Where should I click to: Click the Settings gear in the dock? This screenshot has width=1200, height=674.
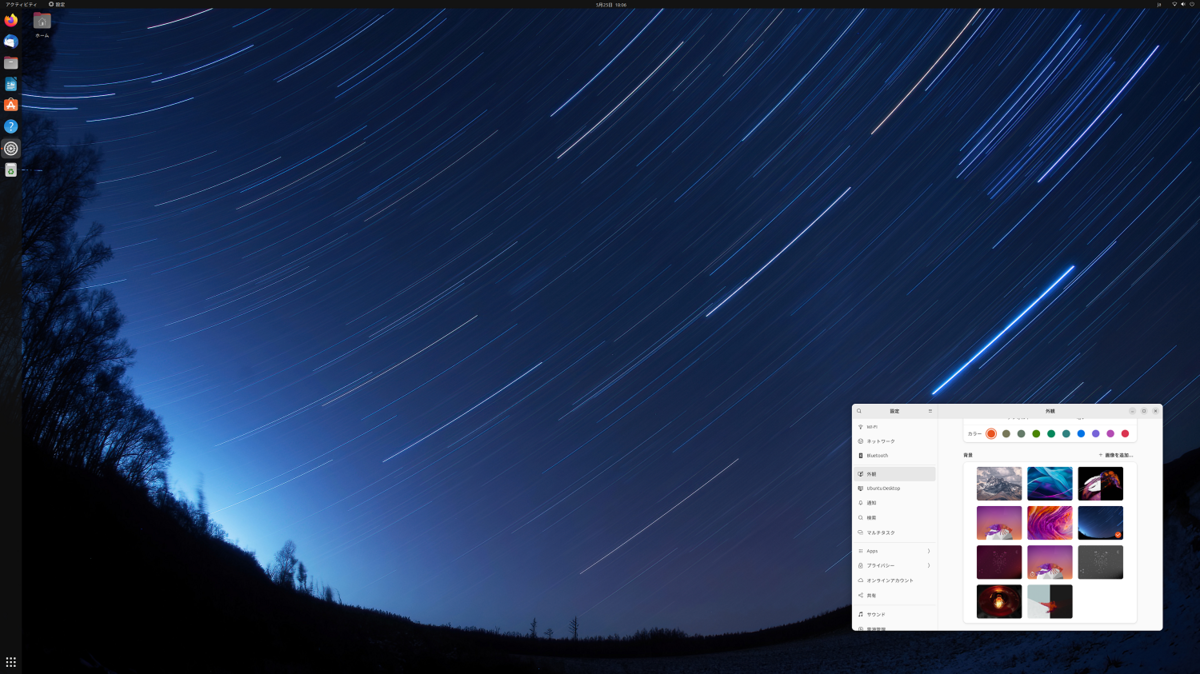[x=11, y=148]
